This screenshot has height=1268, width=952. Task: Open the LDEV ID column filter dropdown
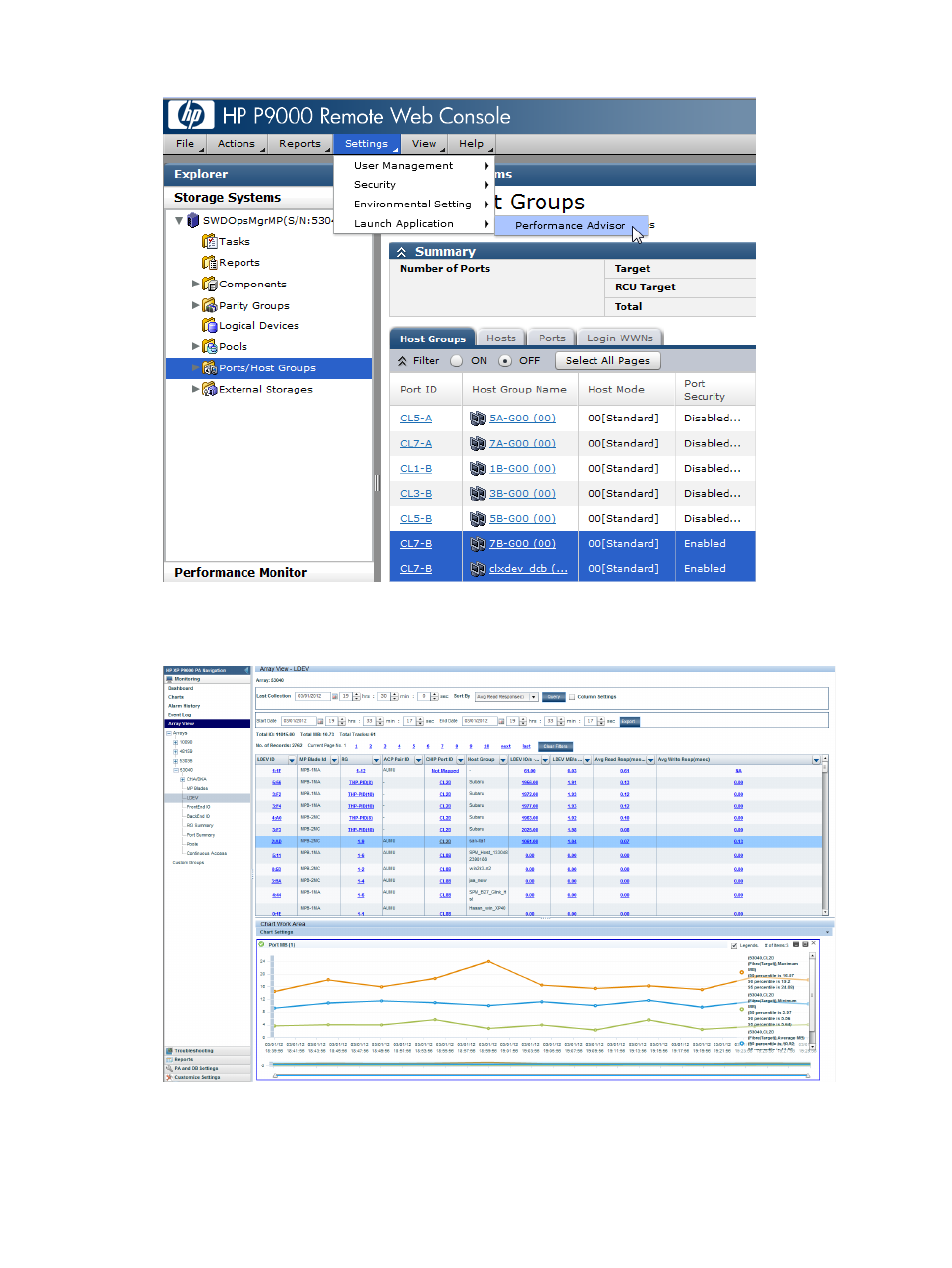[x=292, y=760]
